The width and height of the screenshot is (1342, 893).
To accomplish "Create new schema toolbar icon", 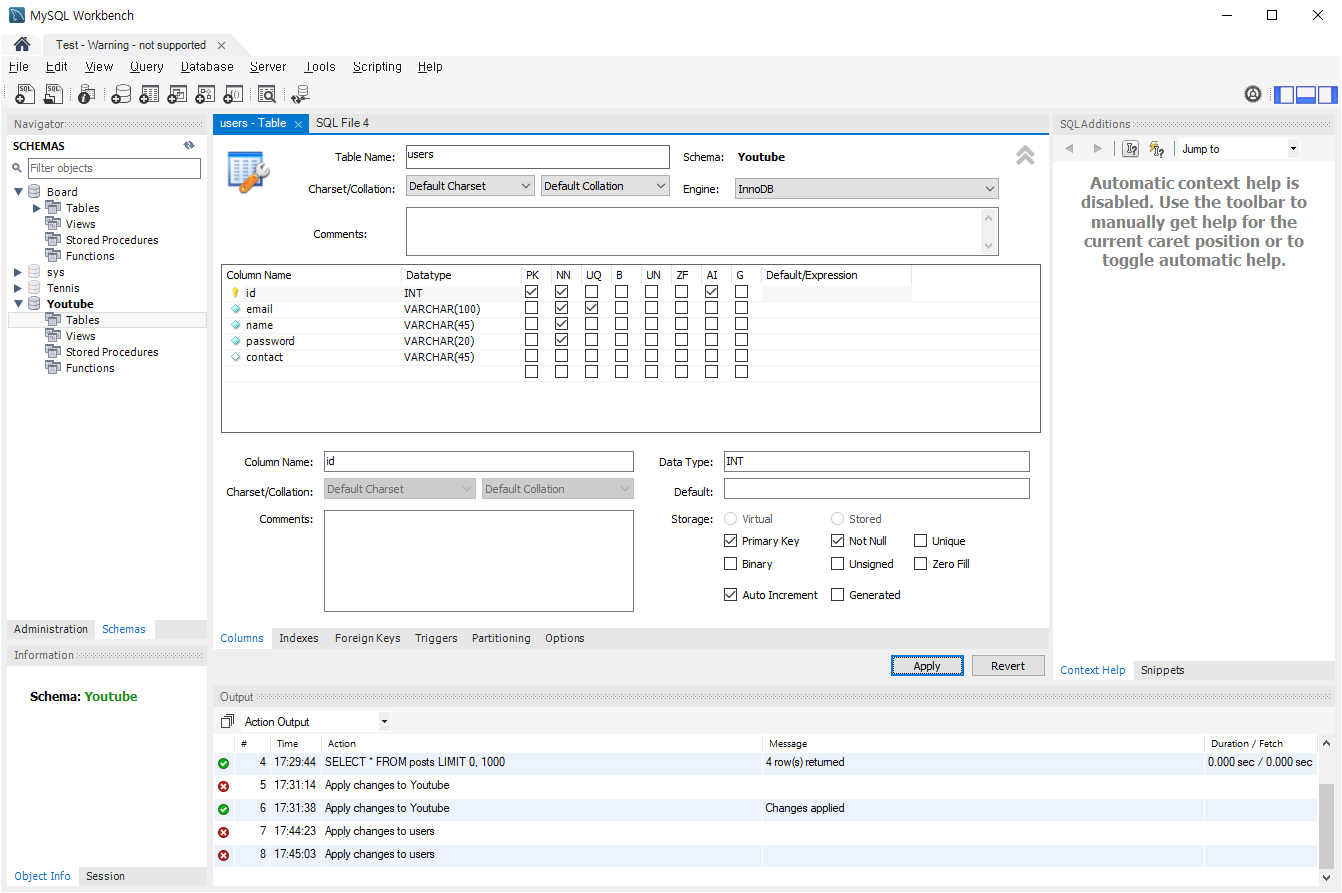I will [x=121, y=94].
